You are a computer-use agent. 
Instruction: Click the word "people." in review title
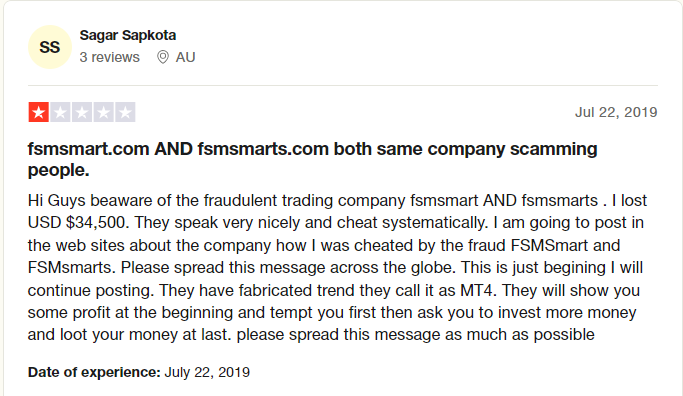[58, 170]
